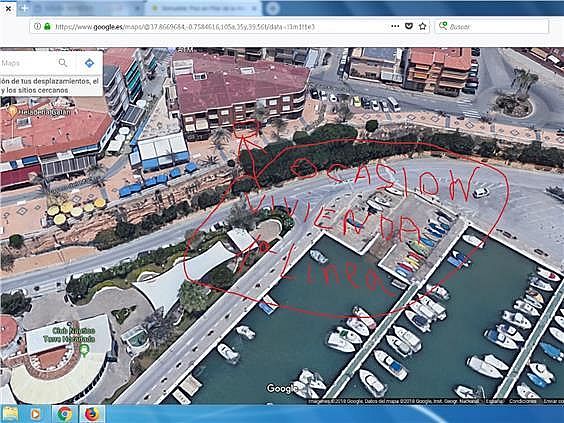Screen dimensions: 564x423
Task: Click the Heladería Galán map marker
Action: [x=12, y=112]
